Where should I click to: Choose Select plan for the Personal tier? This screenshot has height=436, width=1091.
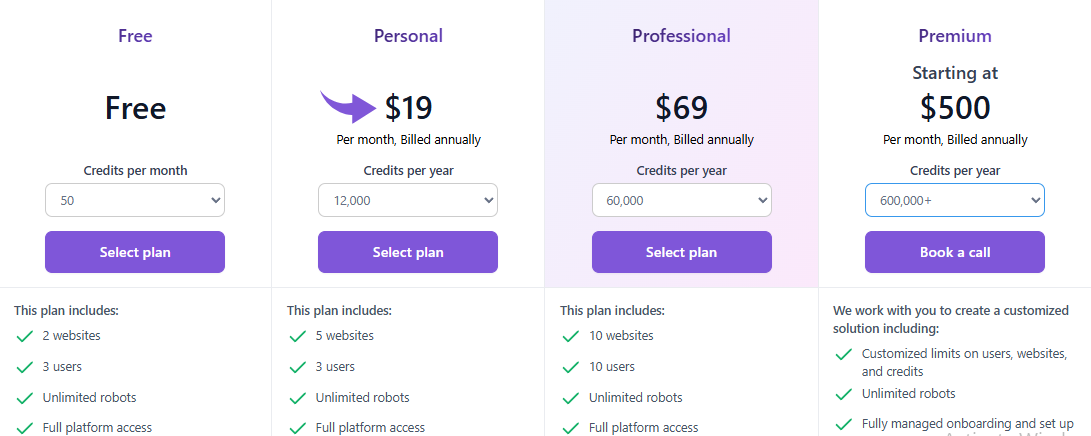point(408,252)
